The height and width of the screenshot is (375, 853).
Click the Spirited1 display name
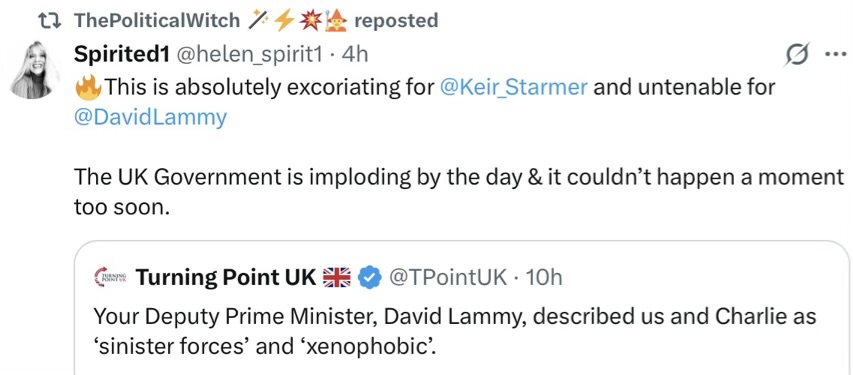120,54
